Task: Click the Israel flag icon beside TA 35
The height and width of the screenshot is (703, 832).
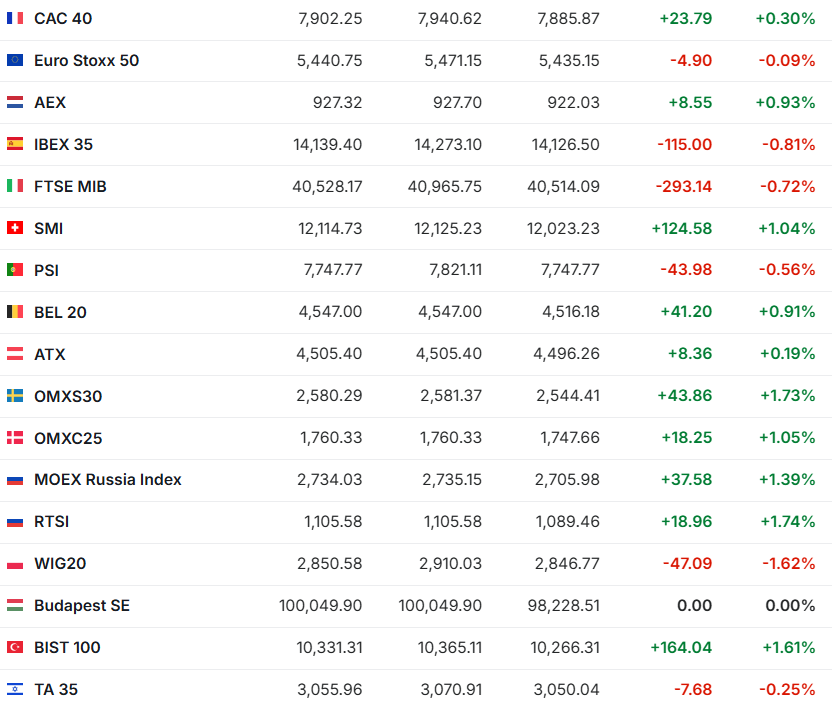Action: (15, 689)
